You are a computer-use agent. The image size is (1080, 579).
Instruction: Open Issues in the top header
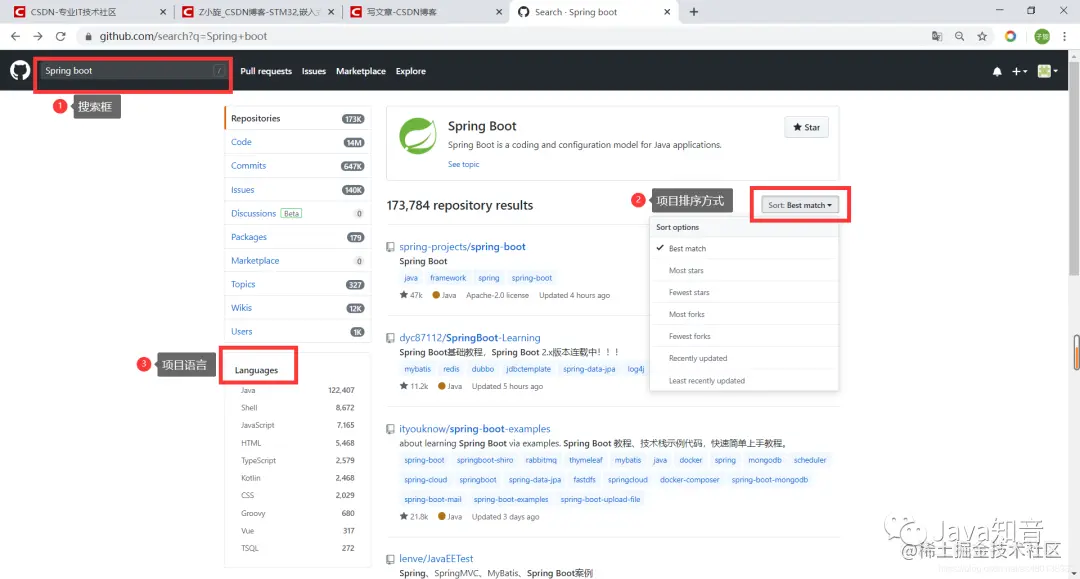tap(313, 71)
